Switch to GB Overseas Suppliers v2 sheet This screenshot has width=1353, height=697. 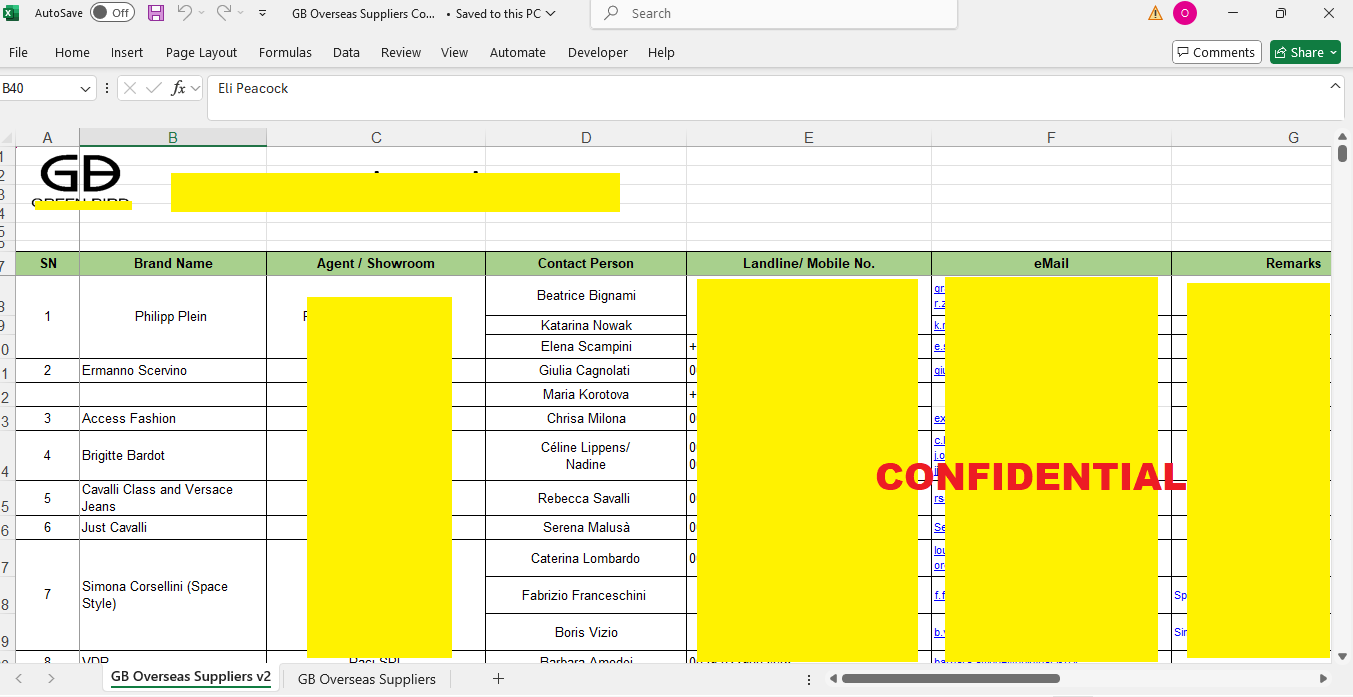click(x=191, y=677)
